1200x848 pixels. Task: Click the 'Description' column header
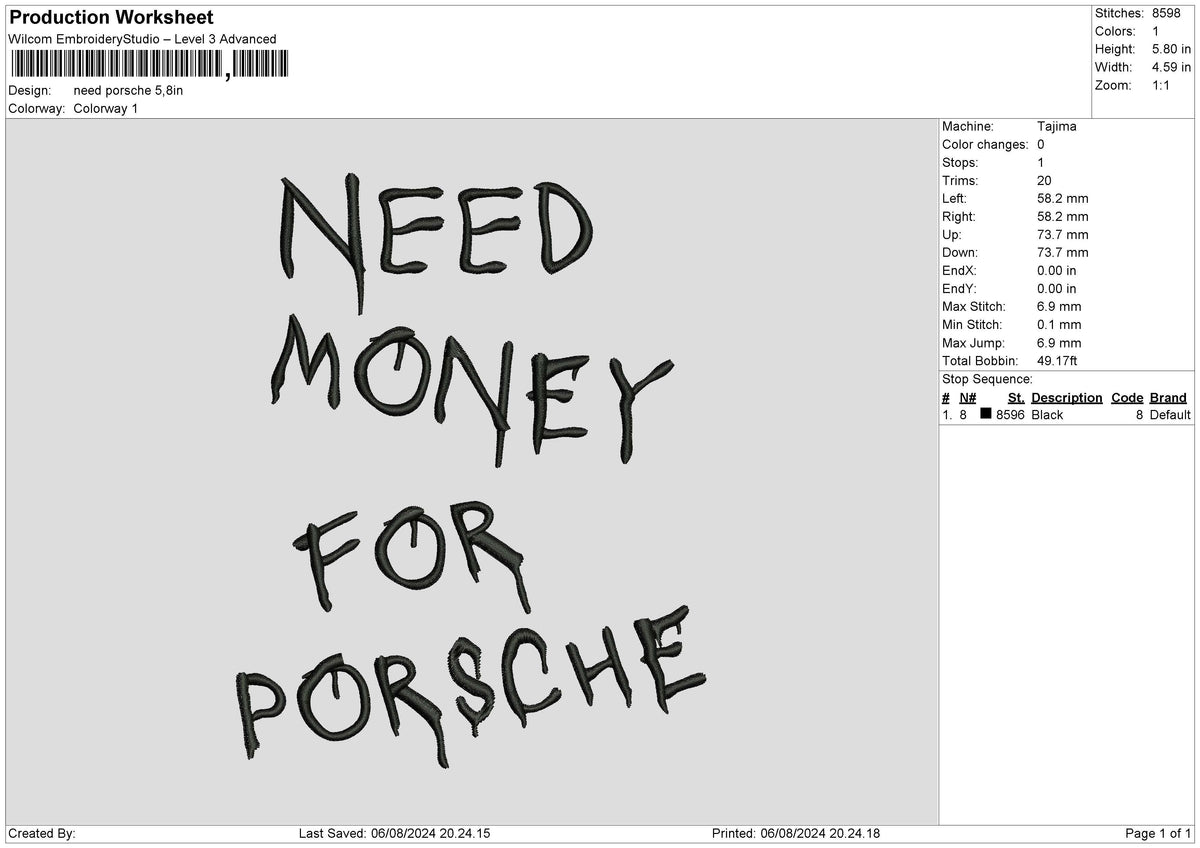coord(1067,398)
